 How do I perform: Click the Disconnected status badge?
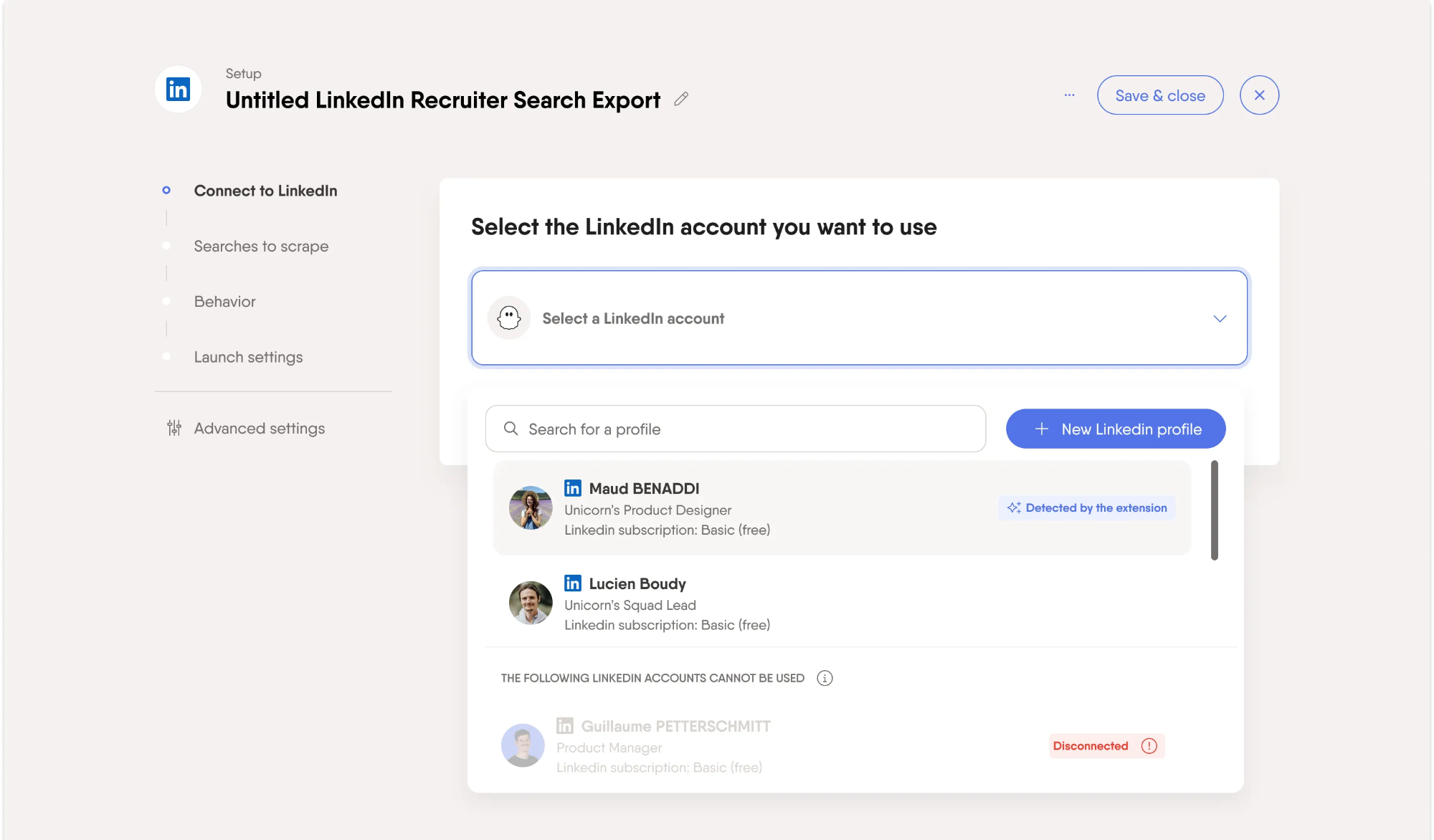point(1106,746)
